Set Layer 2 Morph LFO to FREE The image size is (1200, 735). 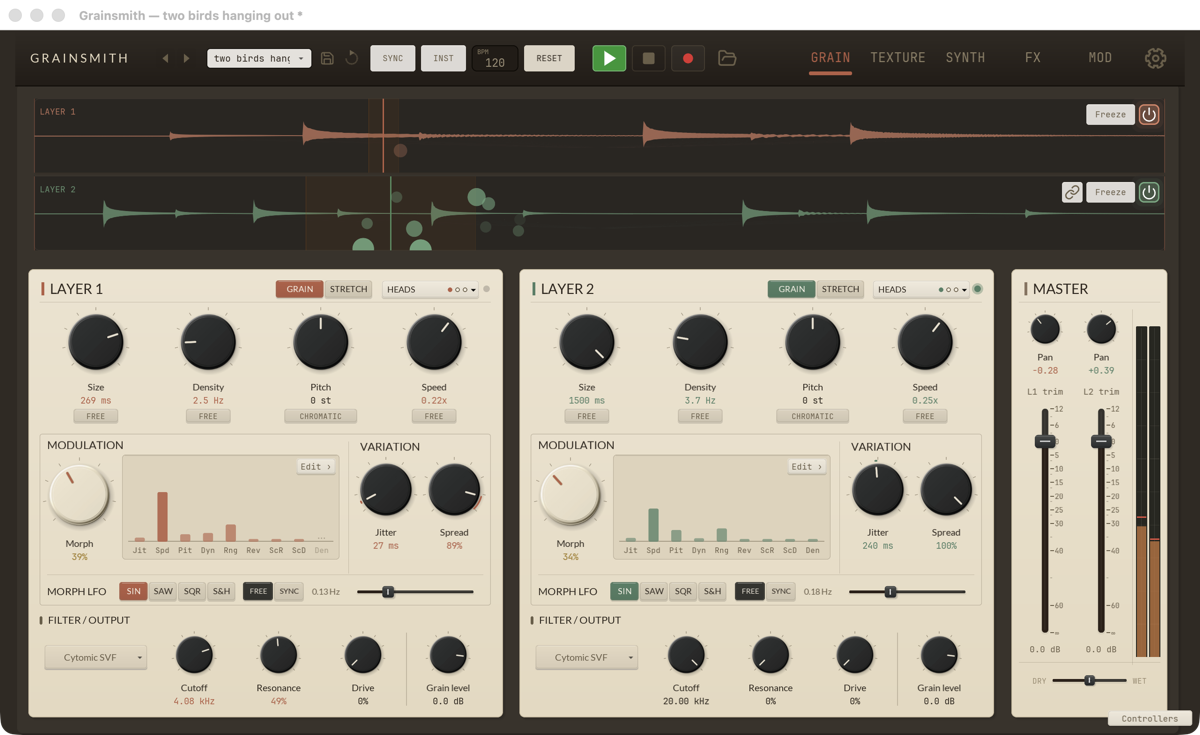[x=749, y=591]
